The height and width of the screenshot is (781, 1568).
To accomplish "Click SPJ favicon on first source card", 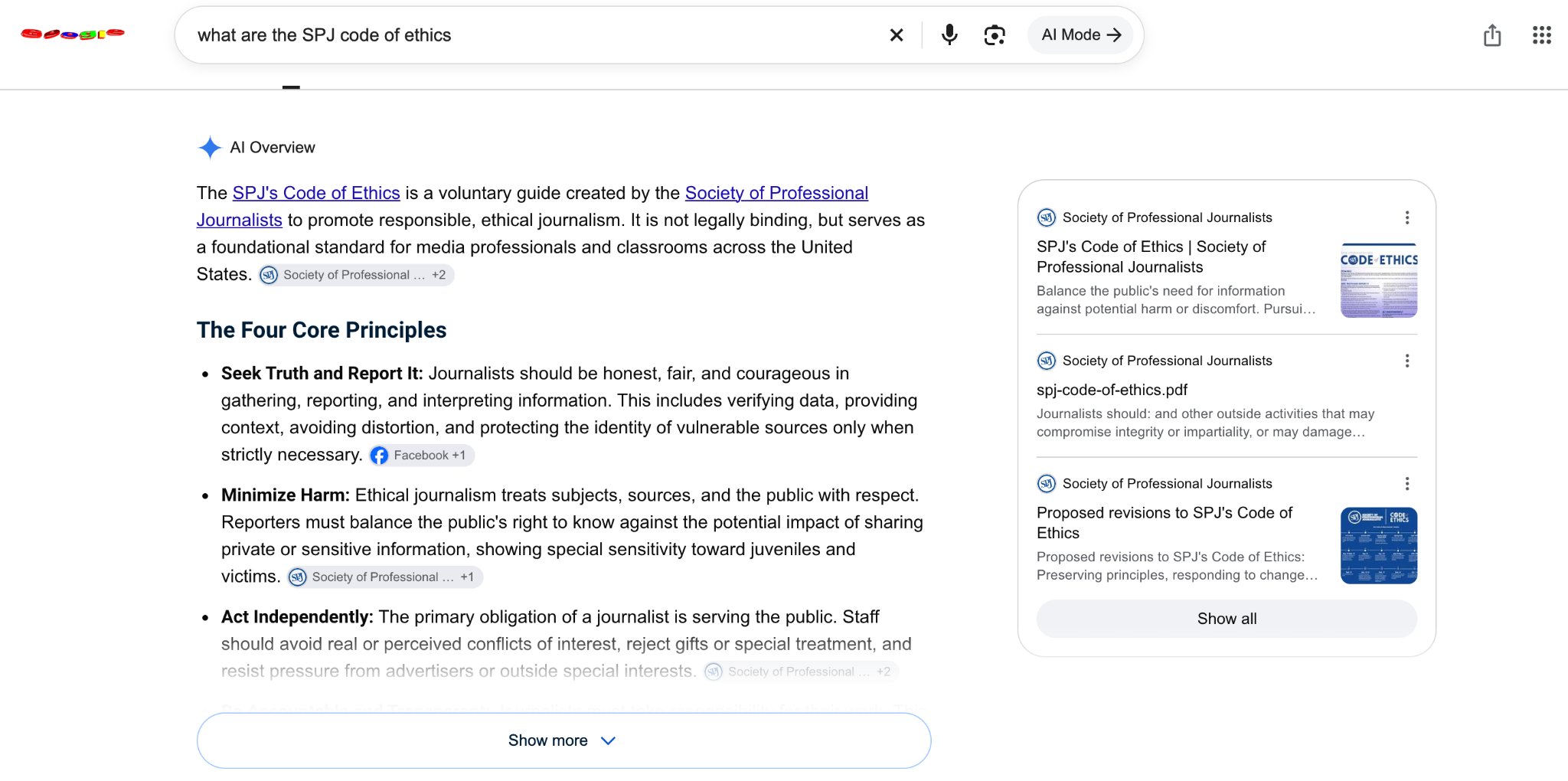I will tap(1046, 217).
